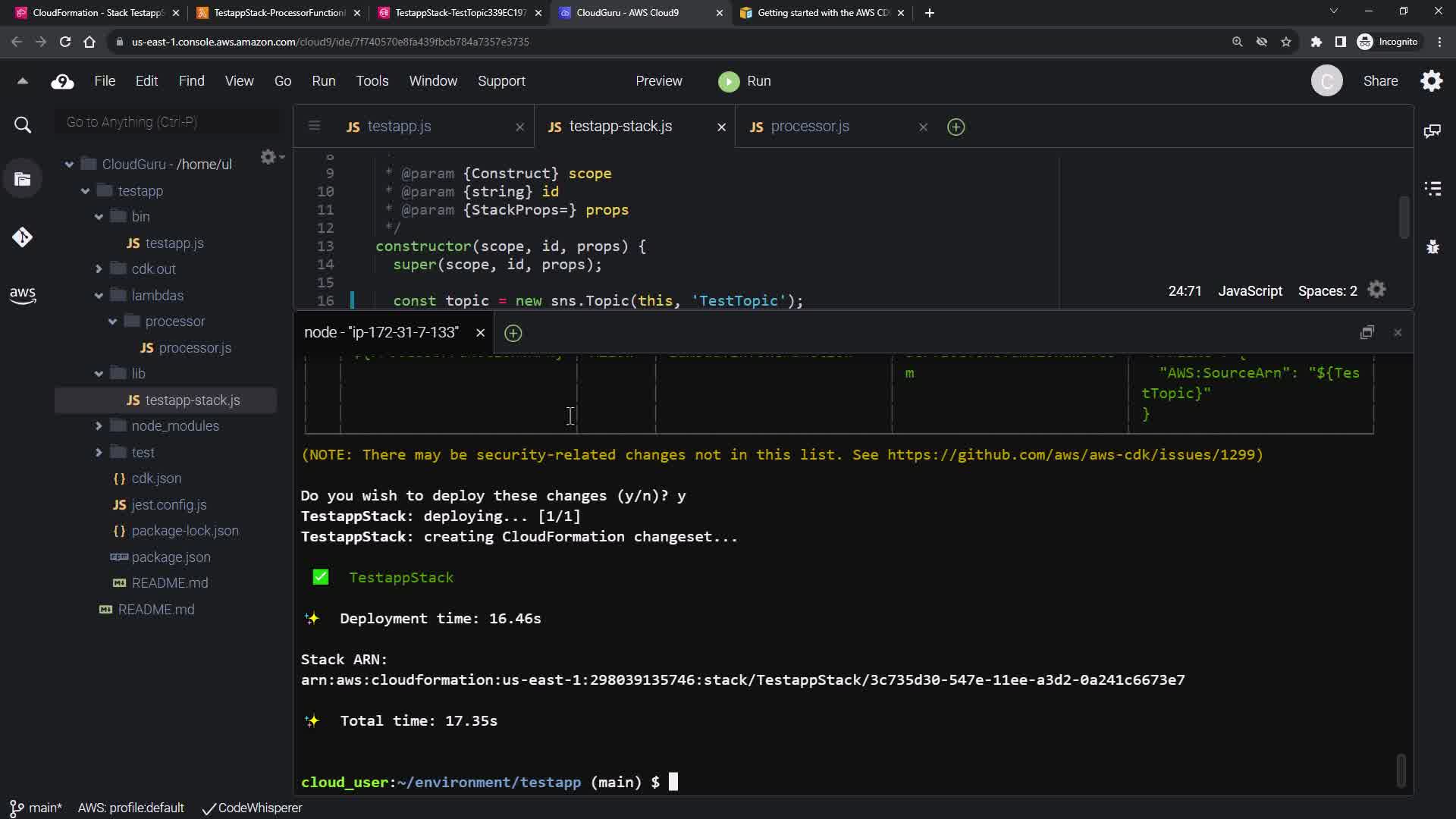Switch to the processor.js tab
Screen dimensions: 1456x819
[809, 127]
